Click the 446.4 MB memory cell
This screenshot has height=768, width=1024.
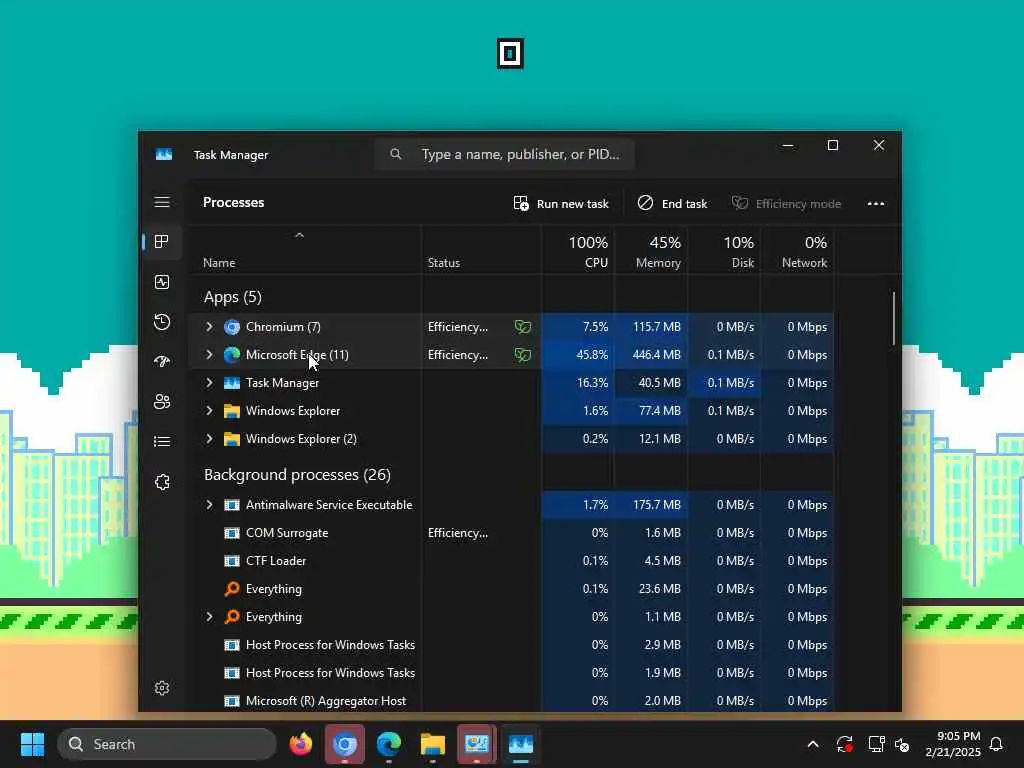(x=650, y=355)
